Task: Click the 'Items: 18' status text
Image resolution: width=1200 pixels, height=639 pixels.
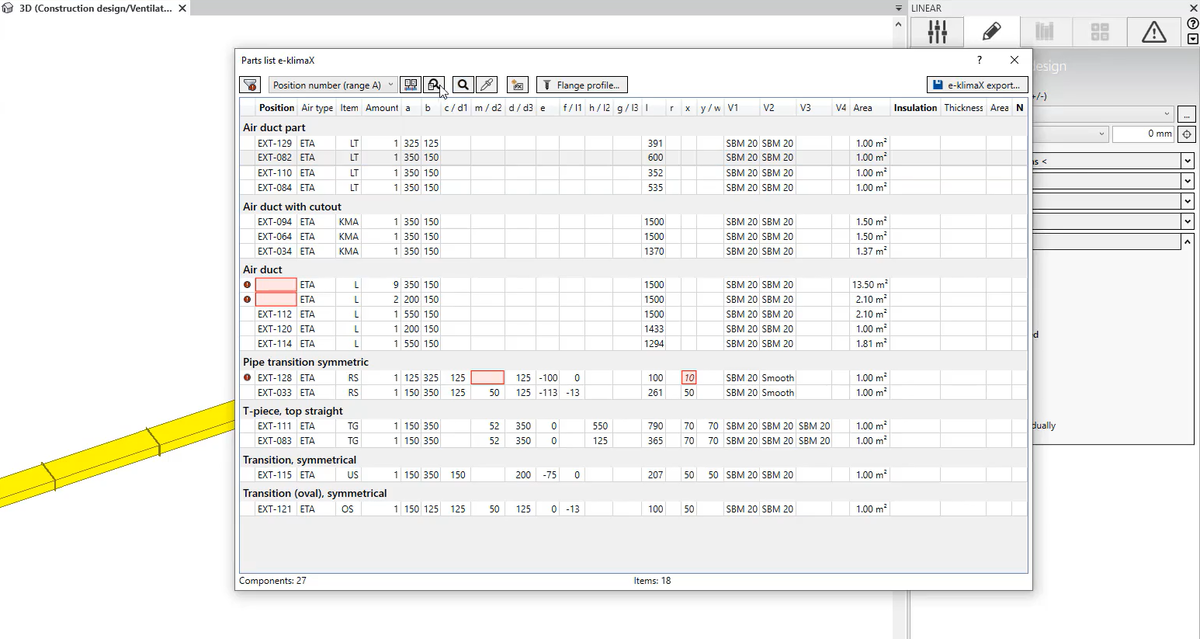Action: [x=652, y=580]
